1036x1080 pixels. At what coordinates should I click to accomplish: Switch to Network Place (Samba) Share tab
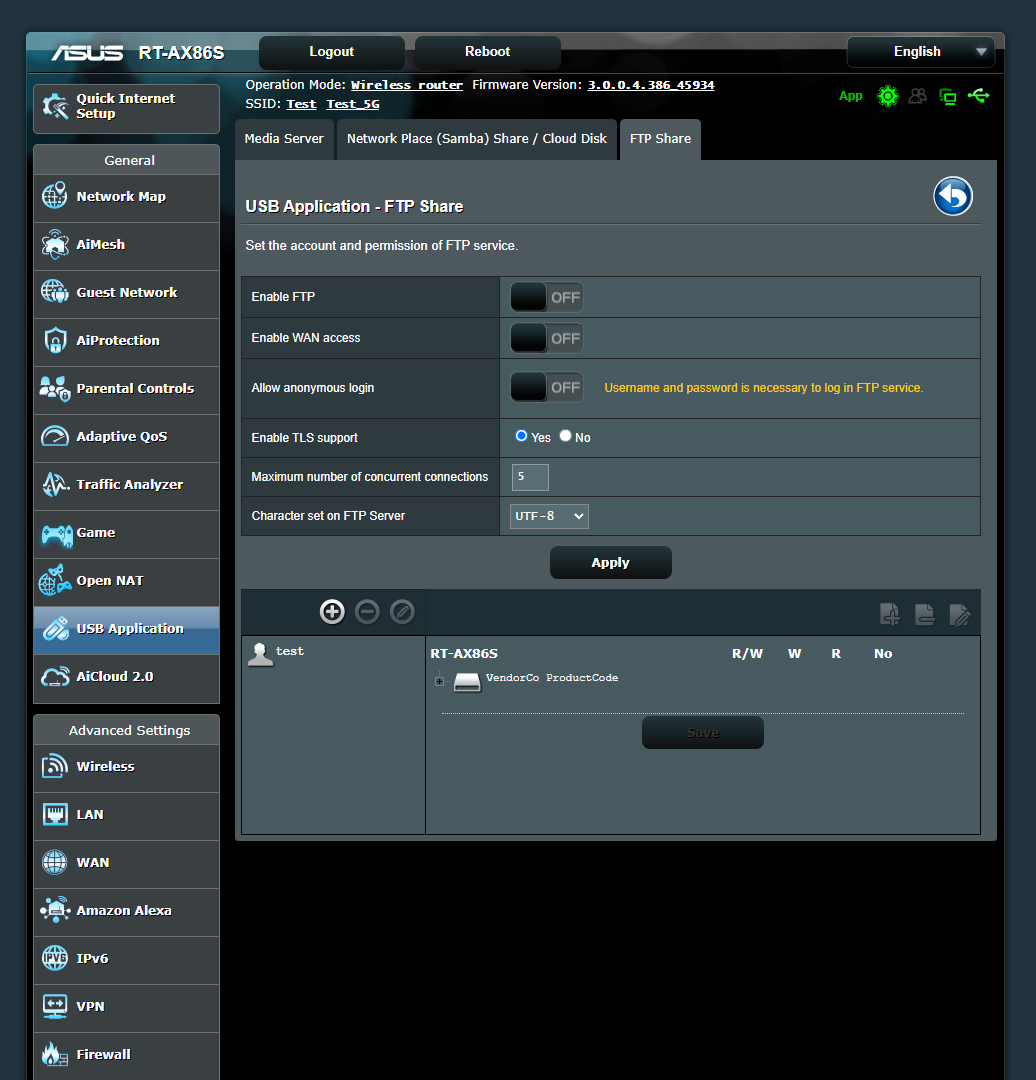click(x=477, y=139)
